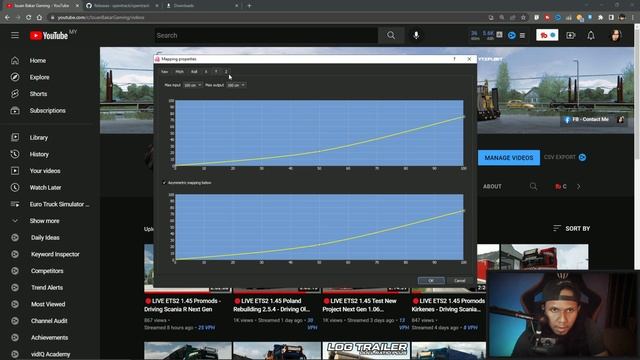Viewport: 640px width, 360px height.
Task: Click the Mapping properties help question mark
Action: pyautogui.click(x=454, y=59)
